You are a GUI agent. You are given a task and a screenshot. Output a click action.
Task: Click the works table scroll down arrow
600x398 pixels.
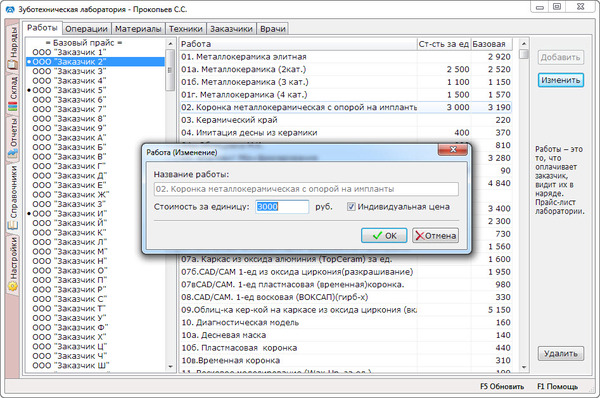coord(524,367)
